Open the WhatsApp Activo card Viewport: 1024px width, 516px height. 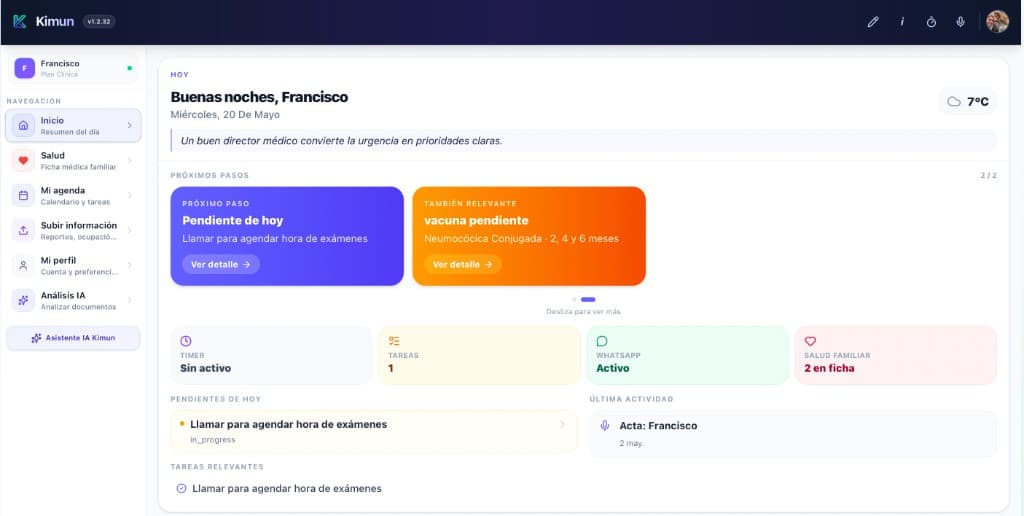[x=688, y=355]
